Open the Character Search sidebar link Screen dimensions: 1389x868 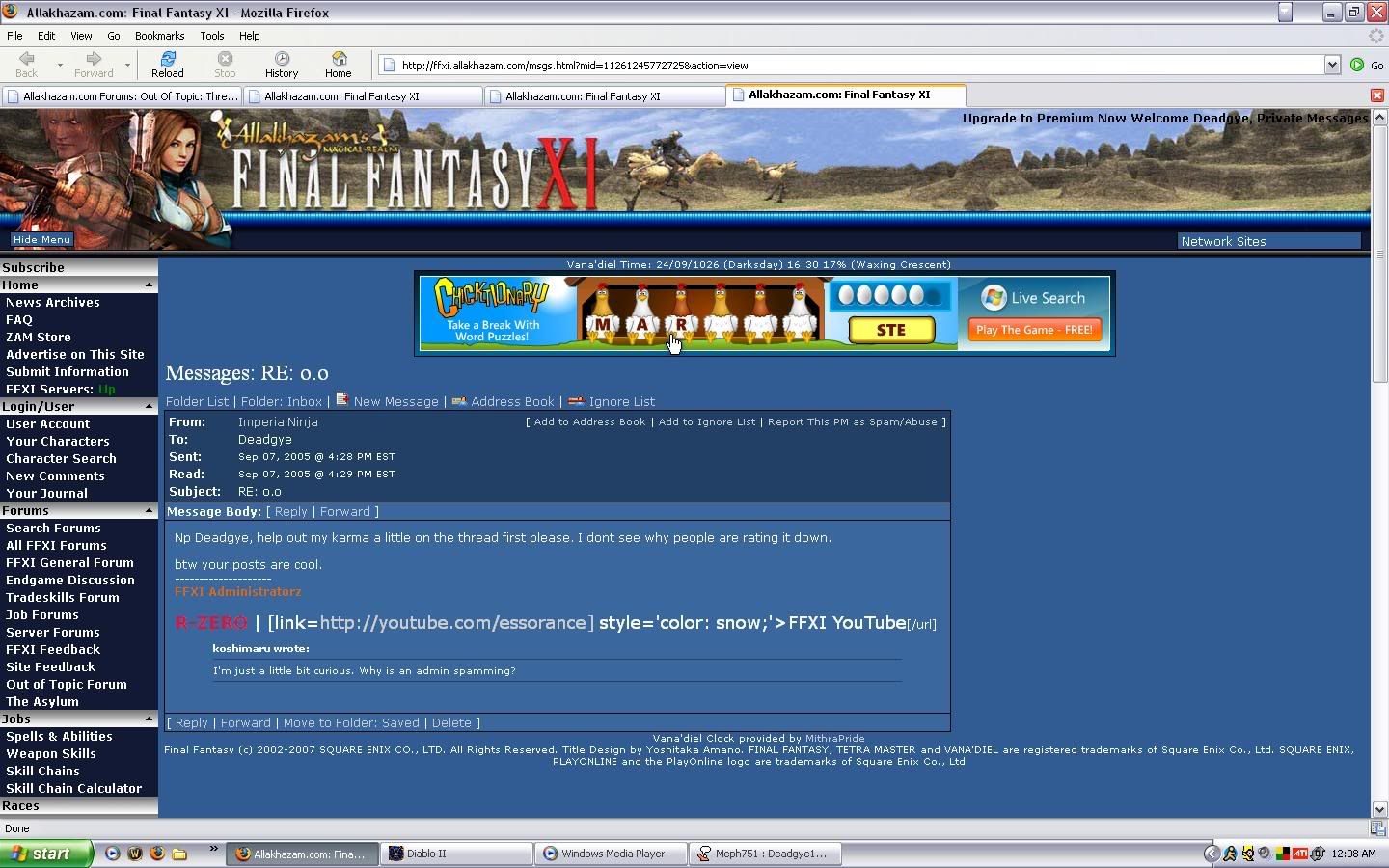pyautogui.click(x=61, y=458)
